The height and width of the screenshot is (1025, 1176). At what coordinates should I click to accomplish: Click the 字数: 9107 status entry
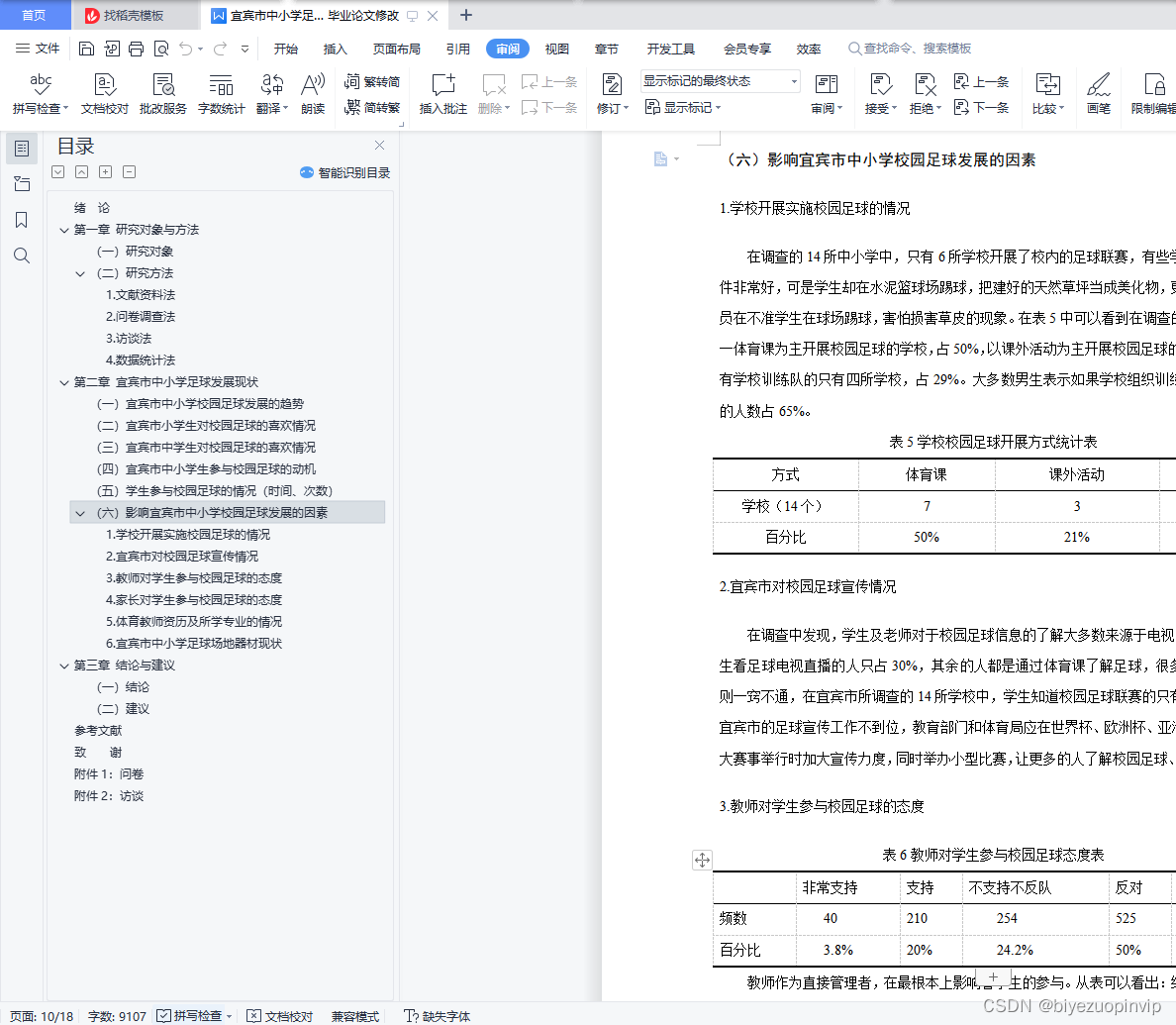coord(117,1016)
